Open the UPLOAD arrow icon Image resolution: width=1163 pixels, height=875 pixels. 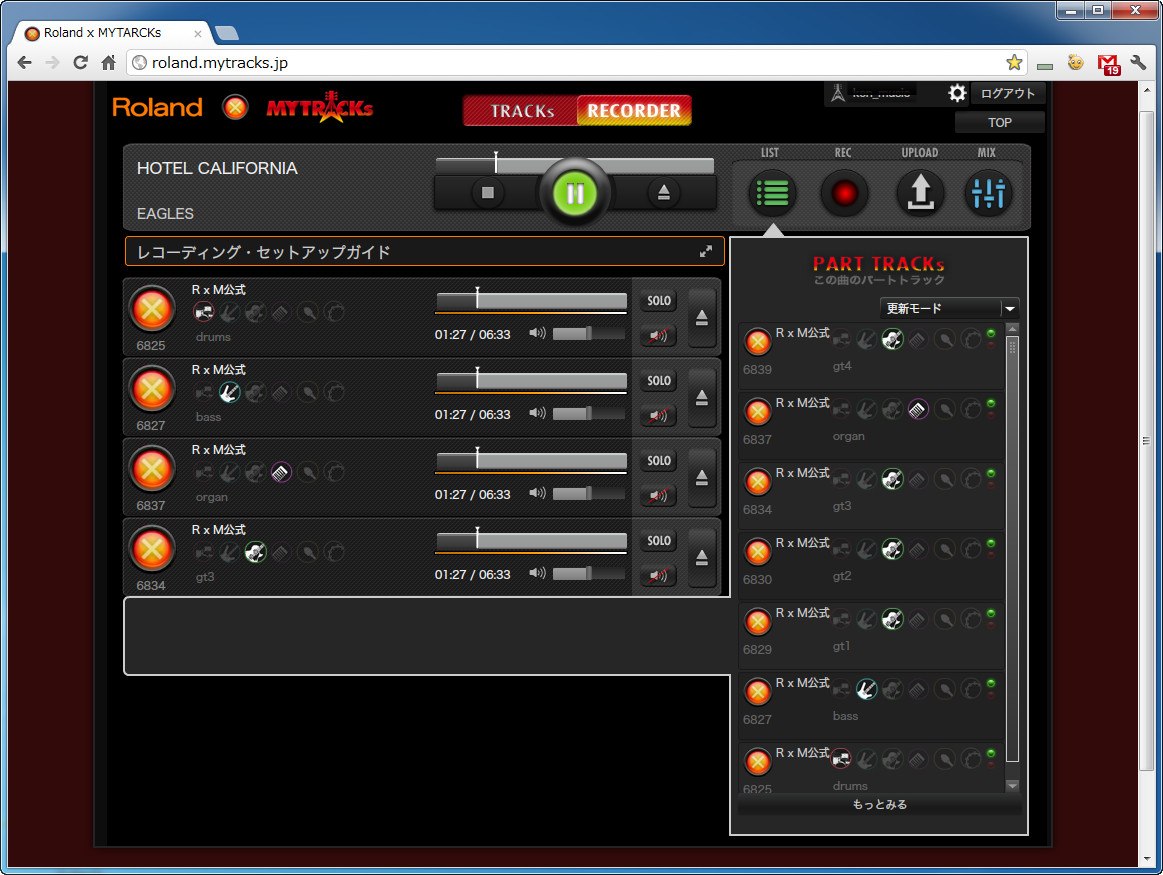[x=920, y=193]
